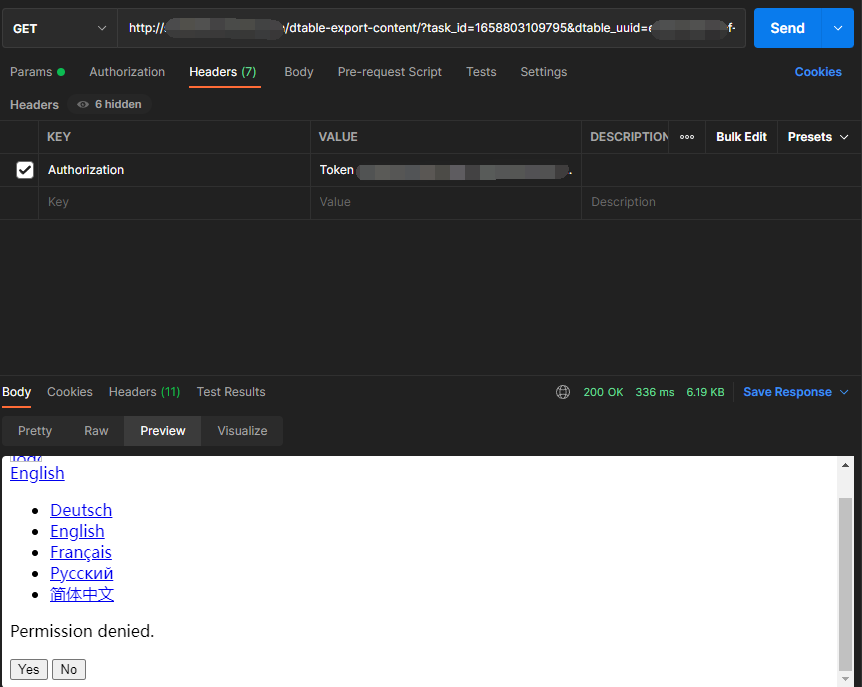Open the GET method dropdown
Viewport: 862px width, 687px height.
[x=59, y=28]
